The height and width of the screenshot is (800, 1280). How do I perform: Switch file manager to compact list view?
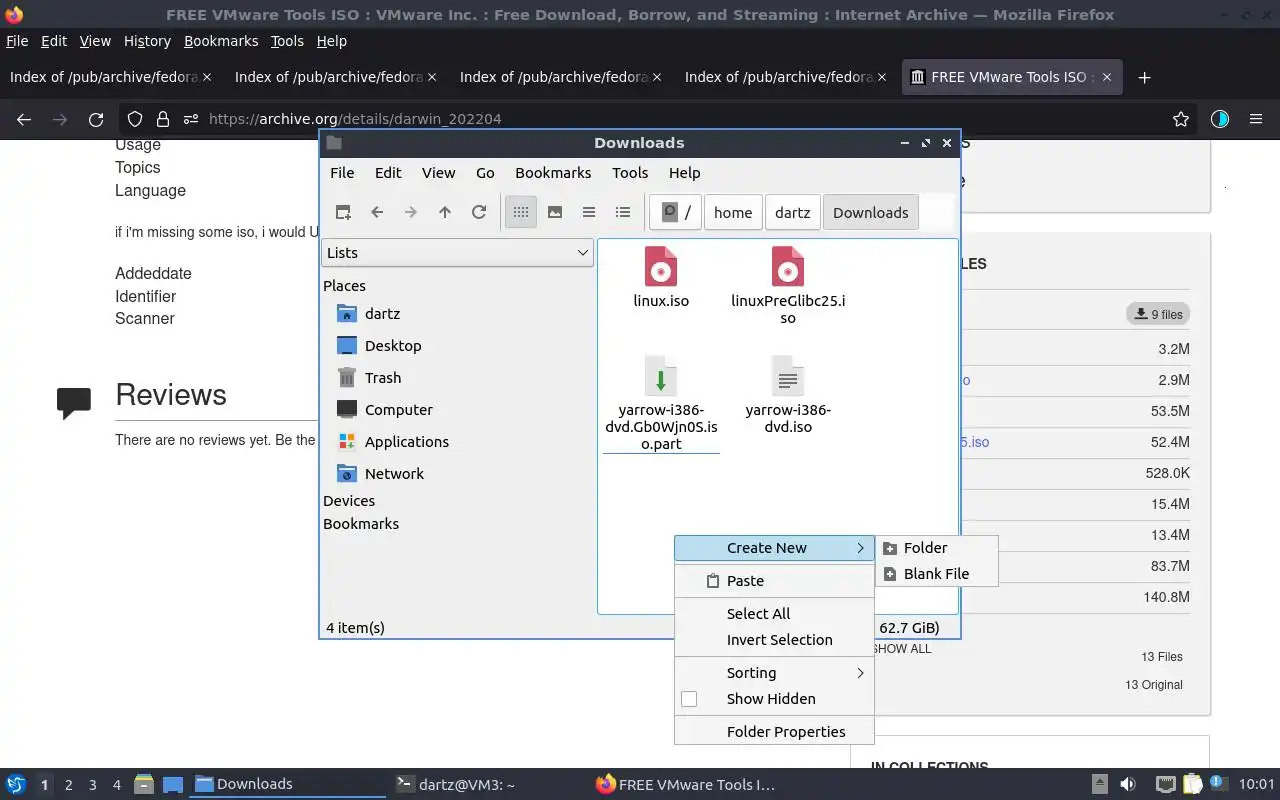coord(589,212)
